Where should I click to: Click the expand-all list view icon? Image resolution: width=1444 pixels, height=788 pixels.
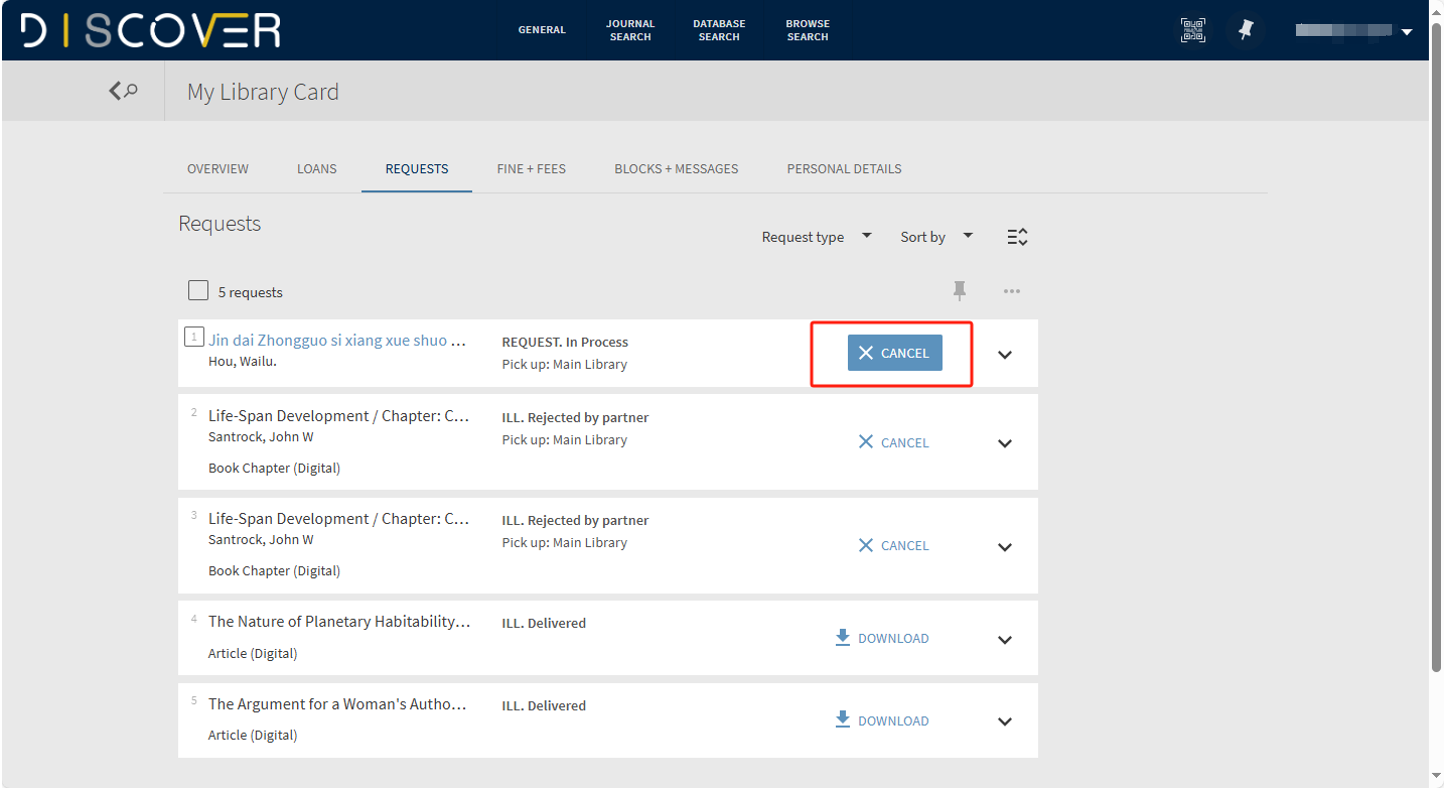click(x=1017, y=237)
